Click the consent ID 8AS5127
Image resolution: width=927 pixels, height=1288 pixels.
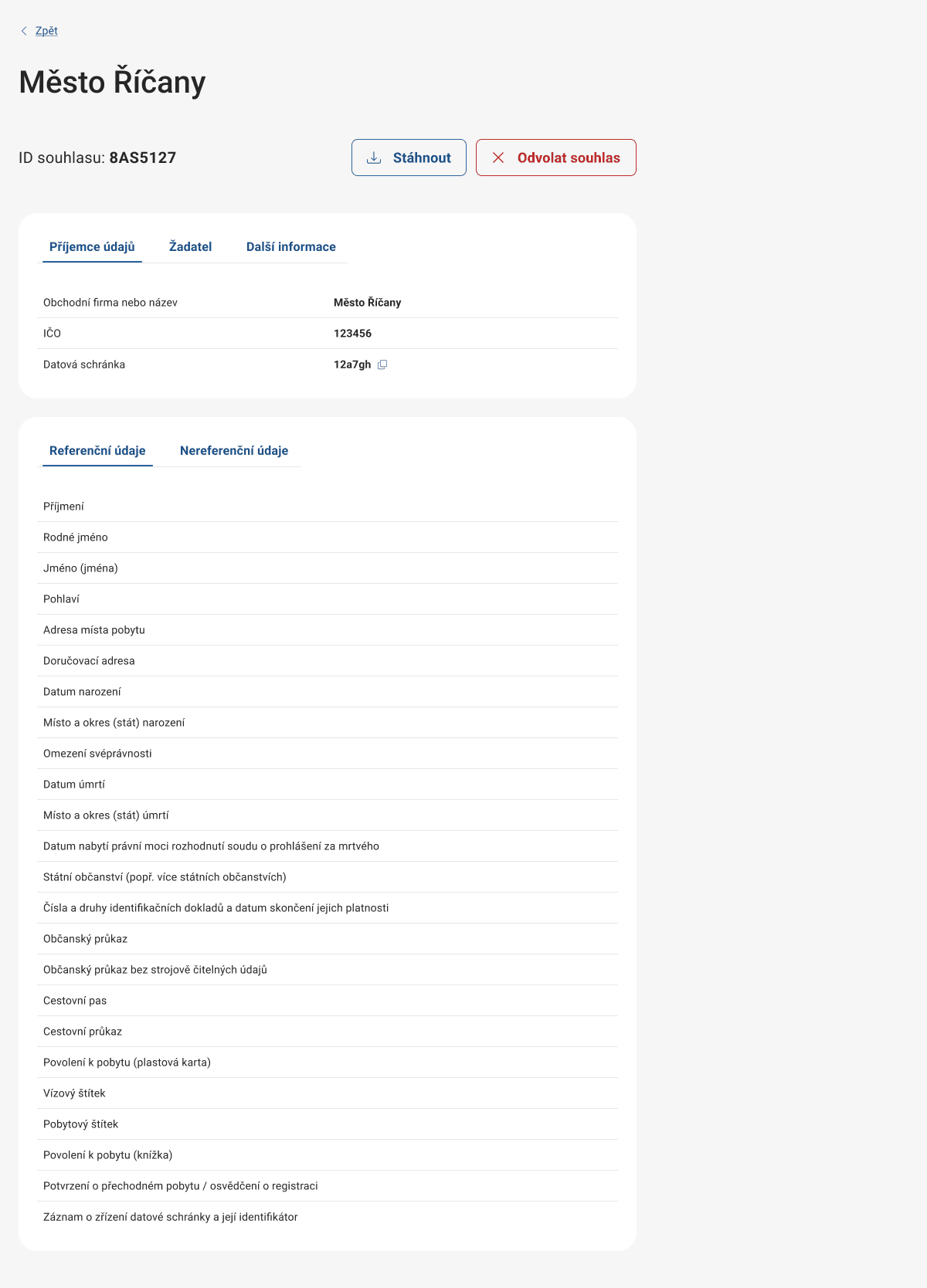[x=142, y=158]
